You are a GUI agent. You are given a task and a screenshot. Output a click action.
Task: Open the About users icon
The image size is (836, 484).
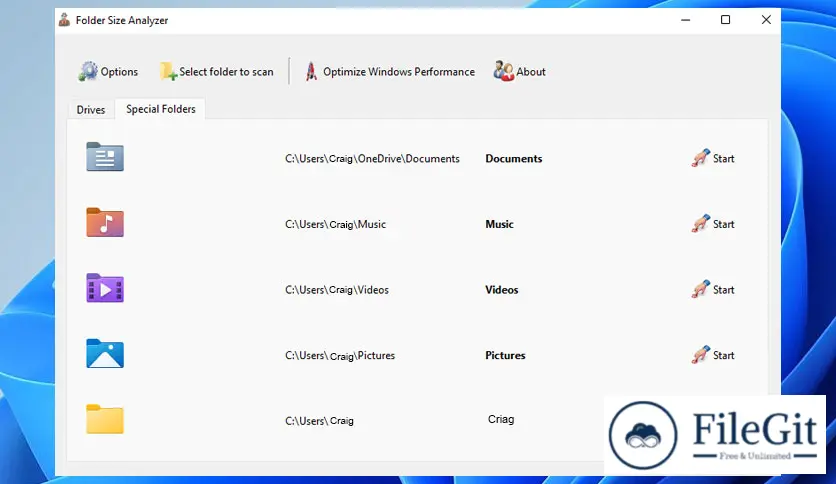(503, 71)
